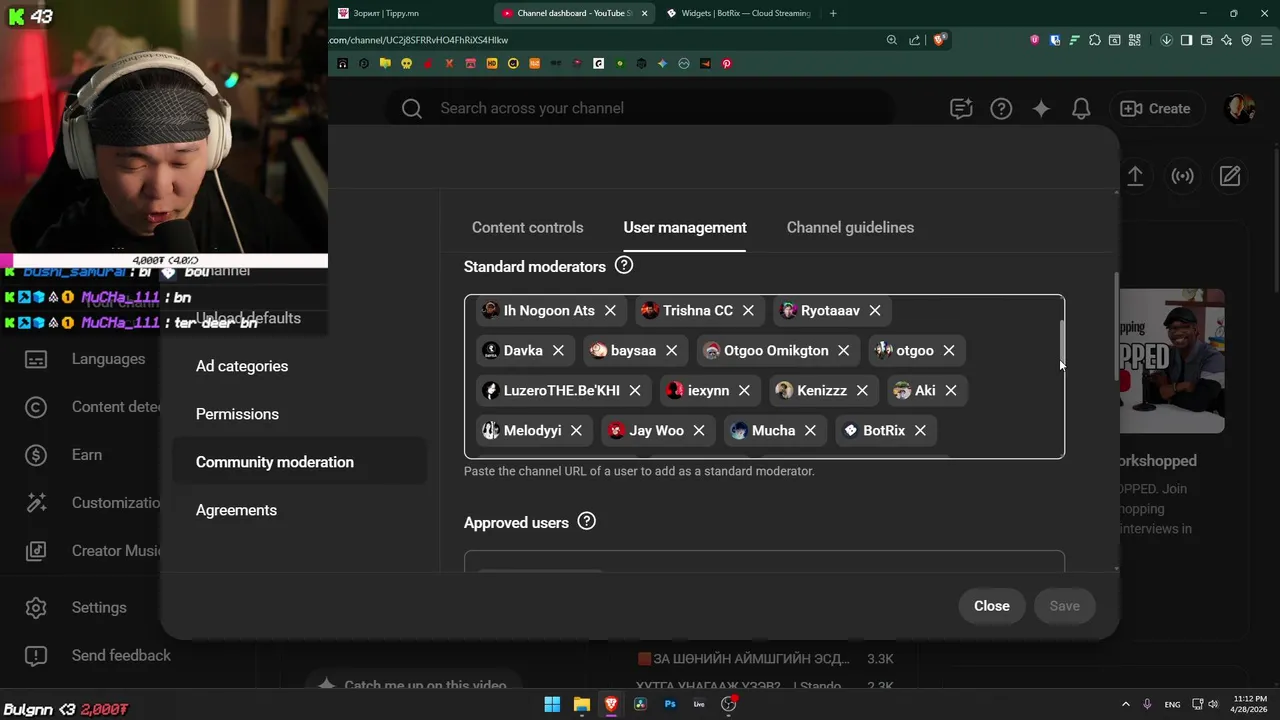This screenshot has height=720, width=1280.
Task: Focus Search across your channel field
Action: [x=640, y=108]
